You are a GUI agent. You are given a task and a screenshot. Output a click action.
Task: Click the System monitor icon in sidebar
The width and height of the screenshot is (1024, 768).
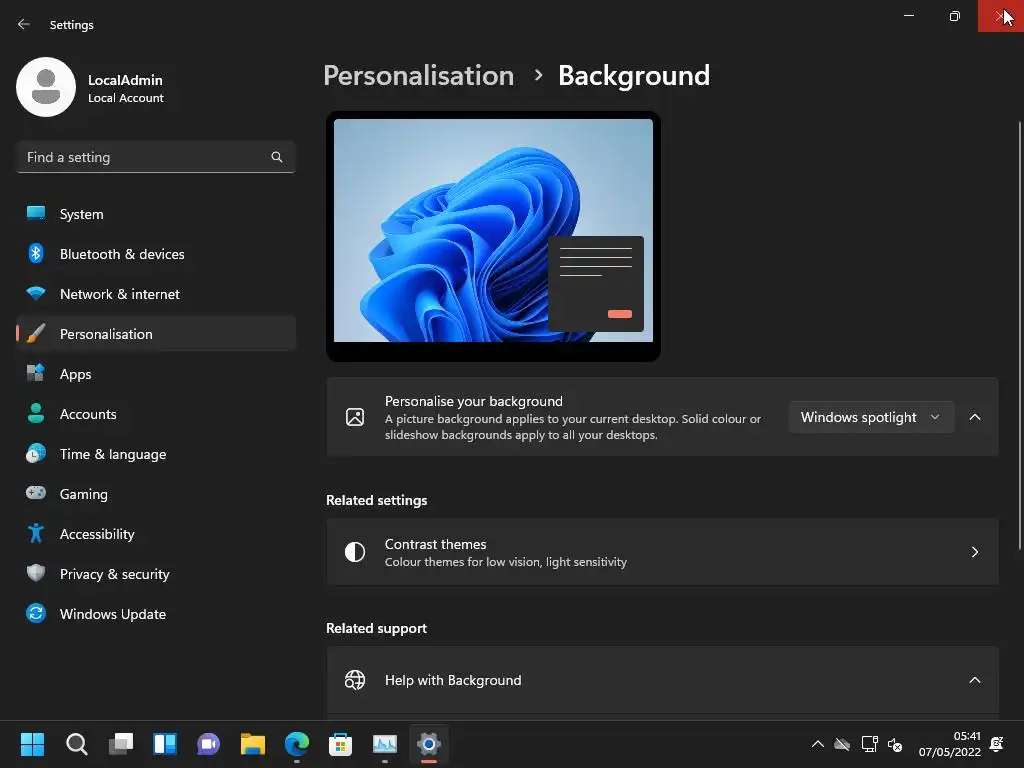[36, 214]
